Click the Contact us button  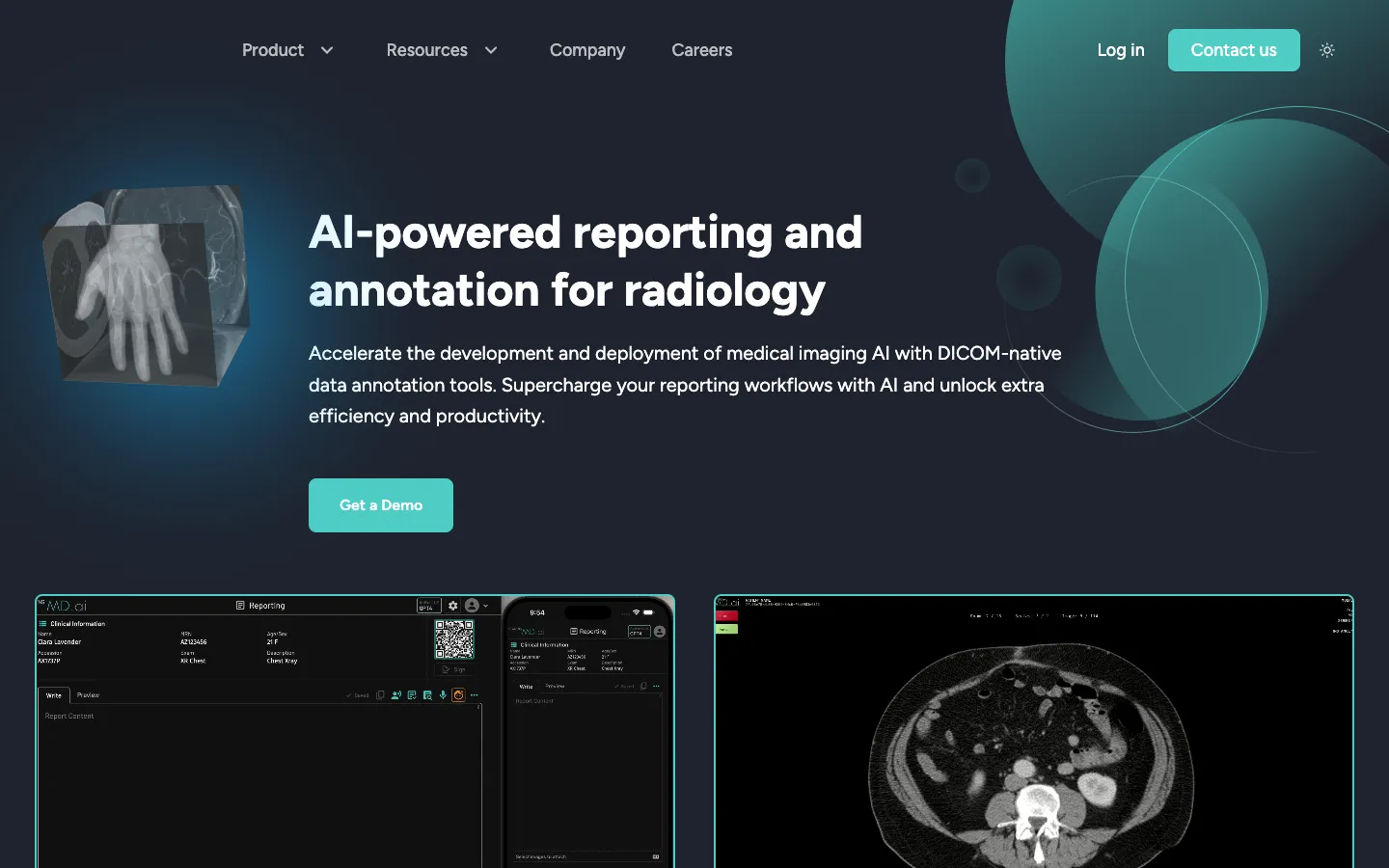tap(1234, 50)
